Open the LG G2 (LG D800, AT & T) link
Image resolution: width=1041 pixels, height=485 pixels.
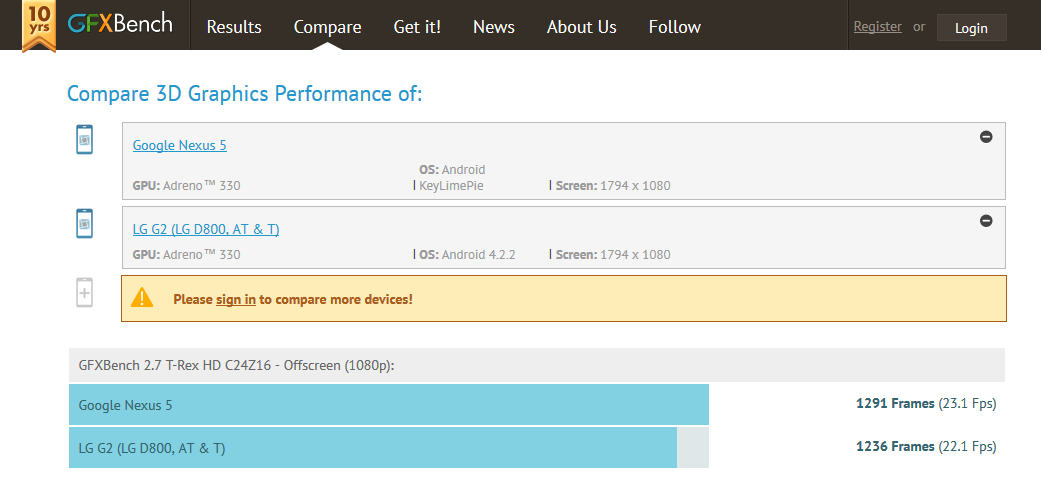pyautogui.click(x=206, y=230)
